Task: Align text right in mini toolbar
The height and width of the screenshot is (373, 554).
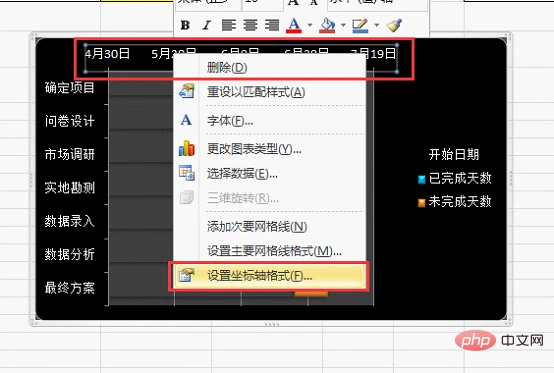Action: (x=272, y=25)
